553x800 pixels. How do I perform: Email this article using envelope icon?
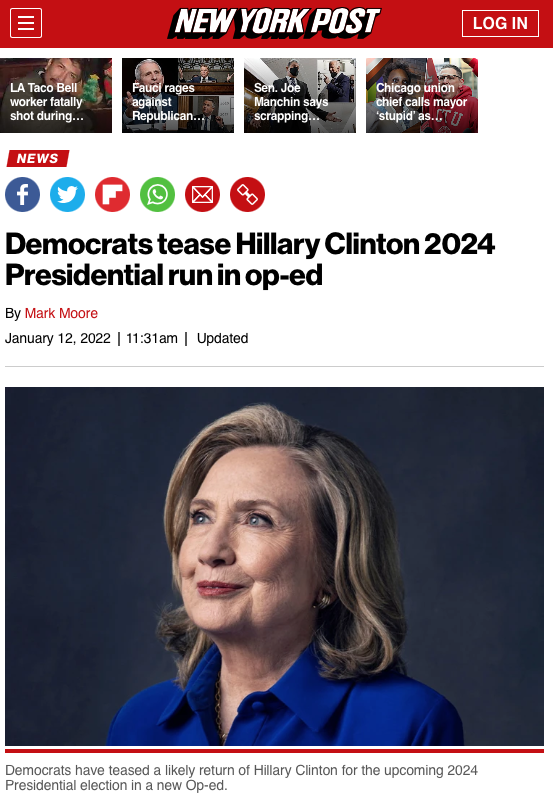click(203, 194)
